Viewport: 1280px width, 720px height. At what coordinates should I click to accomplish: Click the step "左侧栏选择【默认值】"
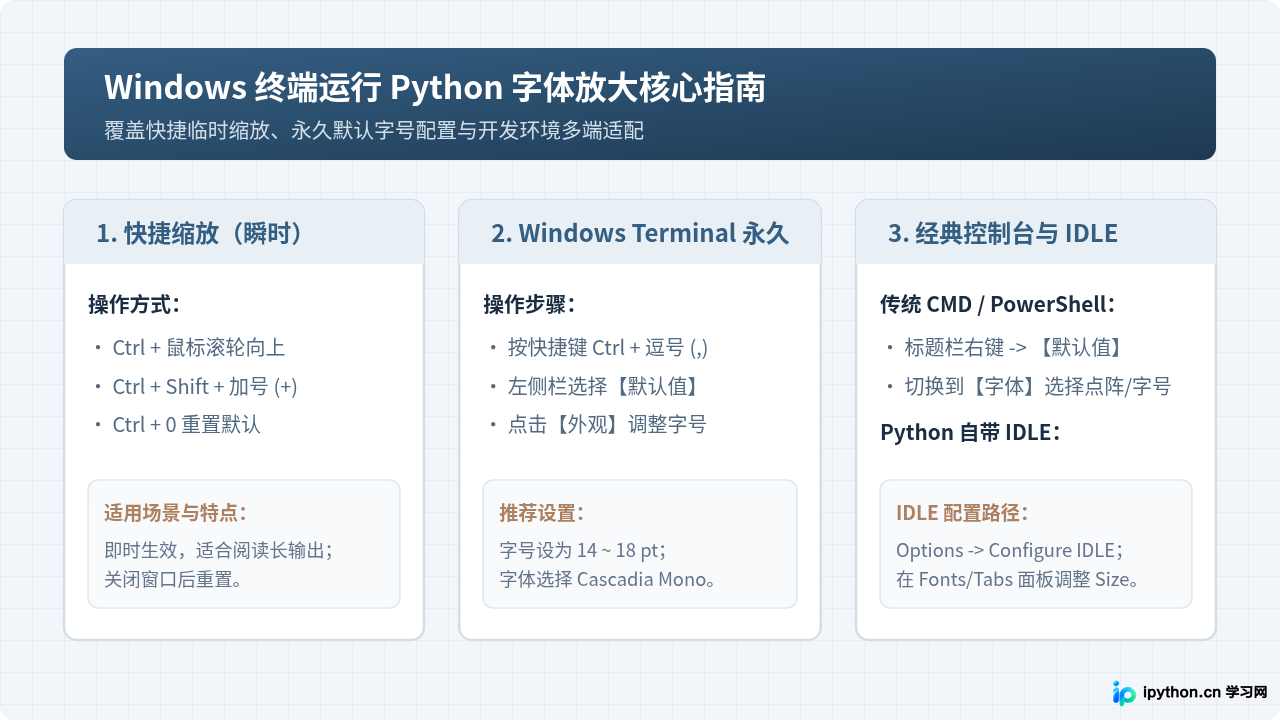(603, 386)
